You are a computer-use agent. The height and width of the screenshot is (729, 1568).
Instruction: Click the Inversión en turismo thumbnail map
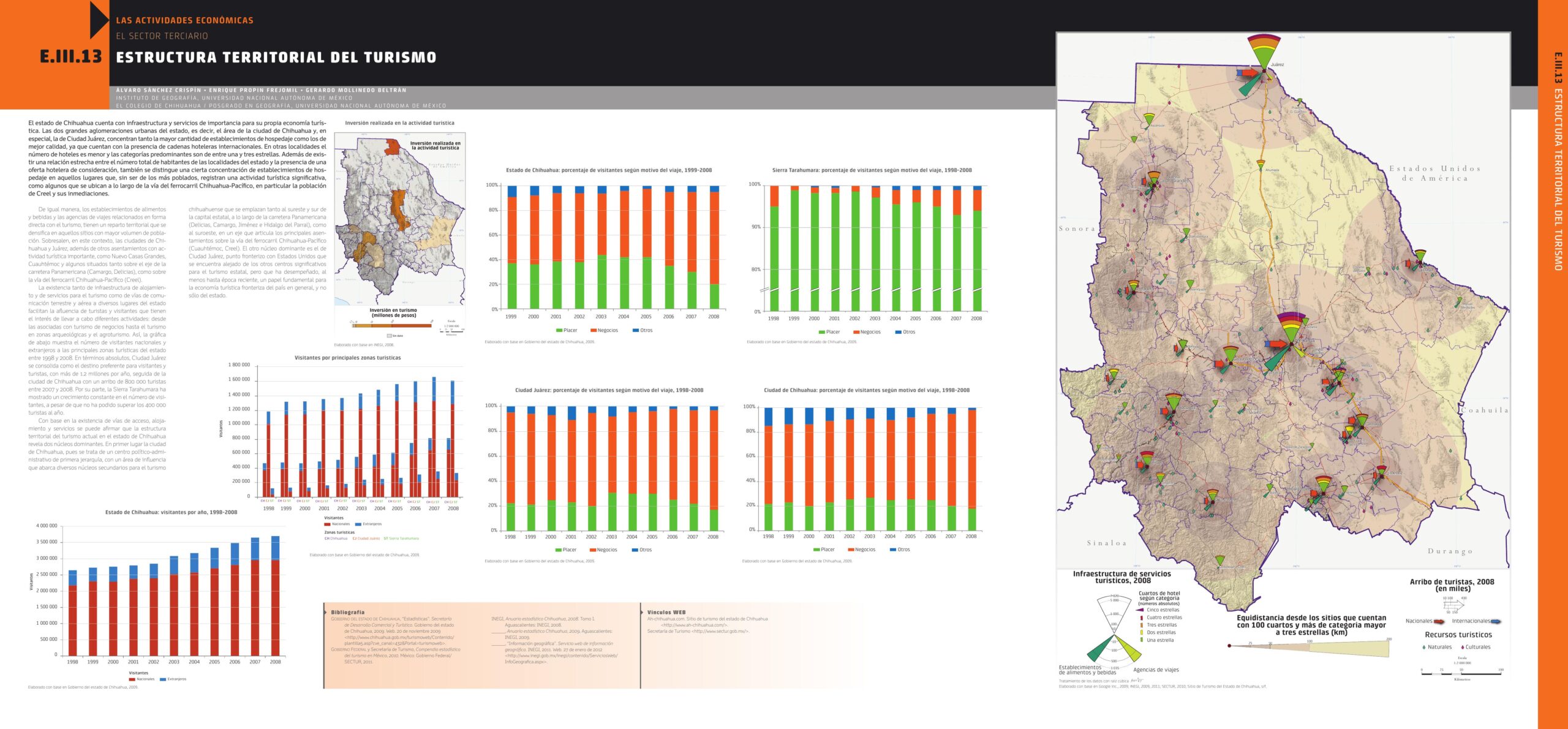click(400, 219)
